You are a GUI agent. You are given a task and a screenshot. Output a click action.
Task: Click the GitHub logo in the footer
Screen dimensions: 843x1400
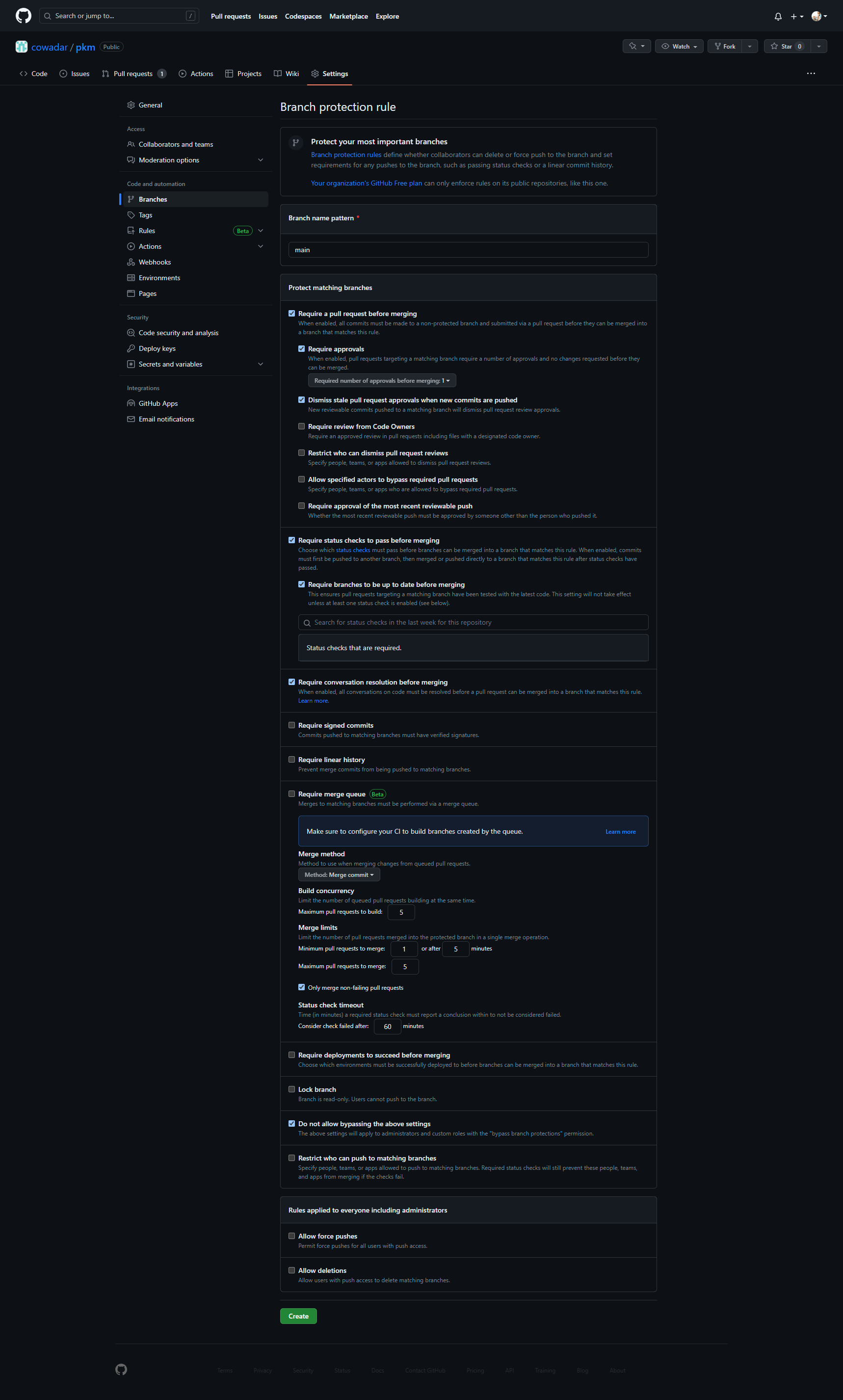click(121, 1370)
